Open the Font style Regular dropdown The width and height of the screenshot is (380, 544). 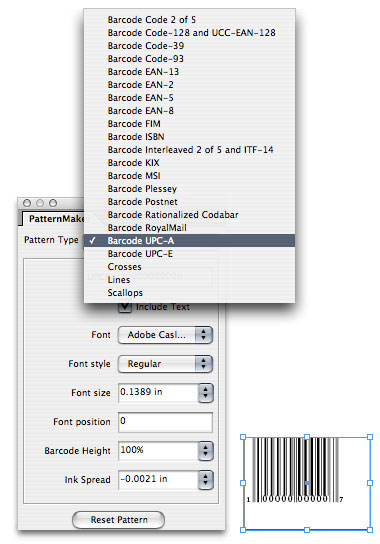click(x=165, y=364)
